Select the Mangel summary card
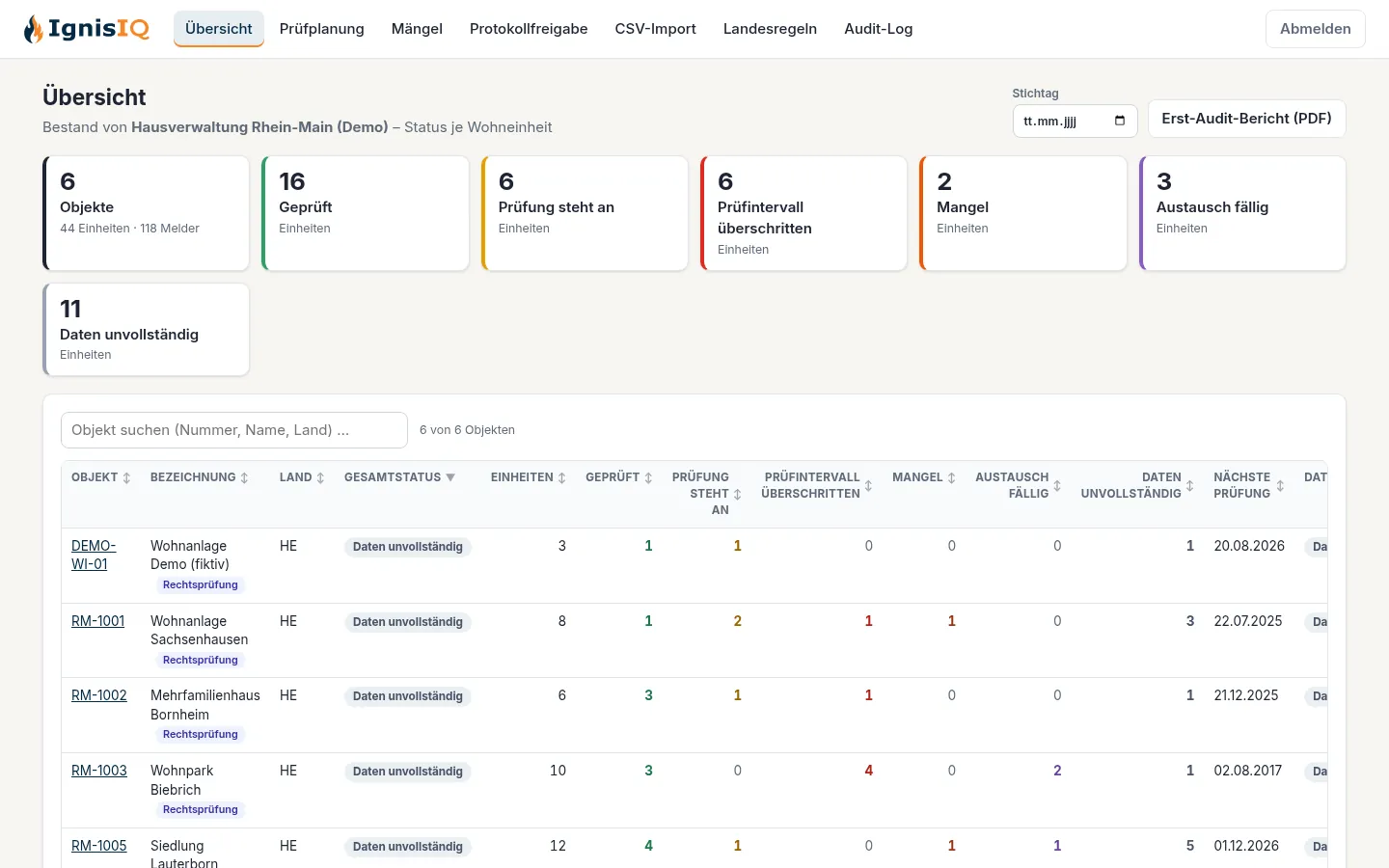Image resolution: width=1389 pixels, height=868 pixels. click(x=1023, y=213)
